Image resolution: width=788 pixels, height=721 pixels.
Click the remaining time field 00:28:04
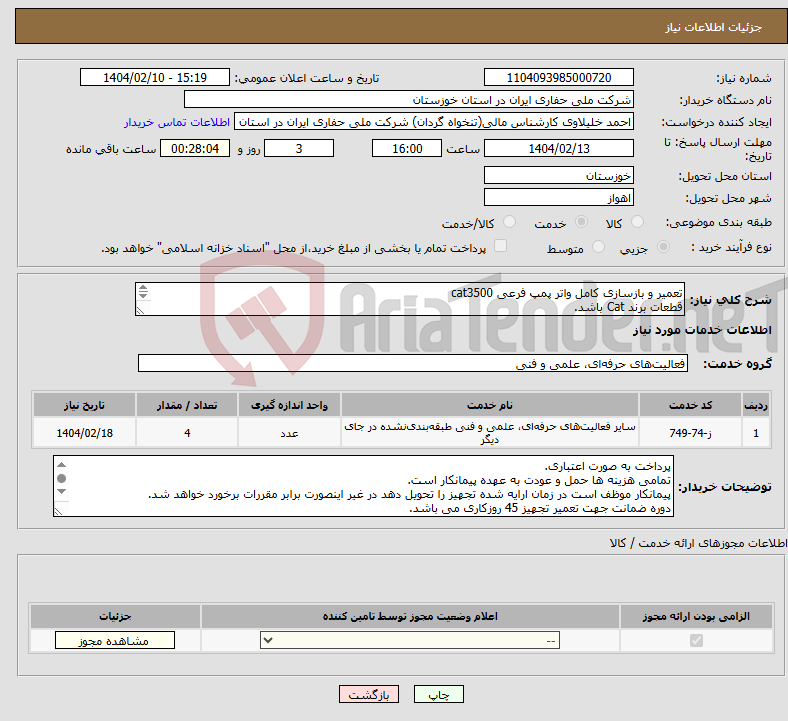tap(195, 149)
